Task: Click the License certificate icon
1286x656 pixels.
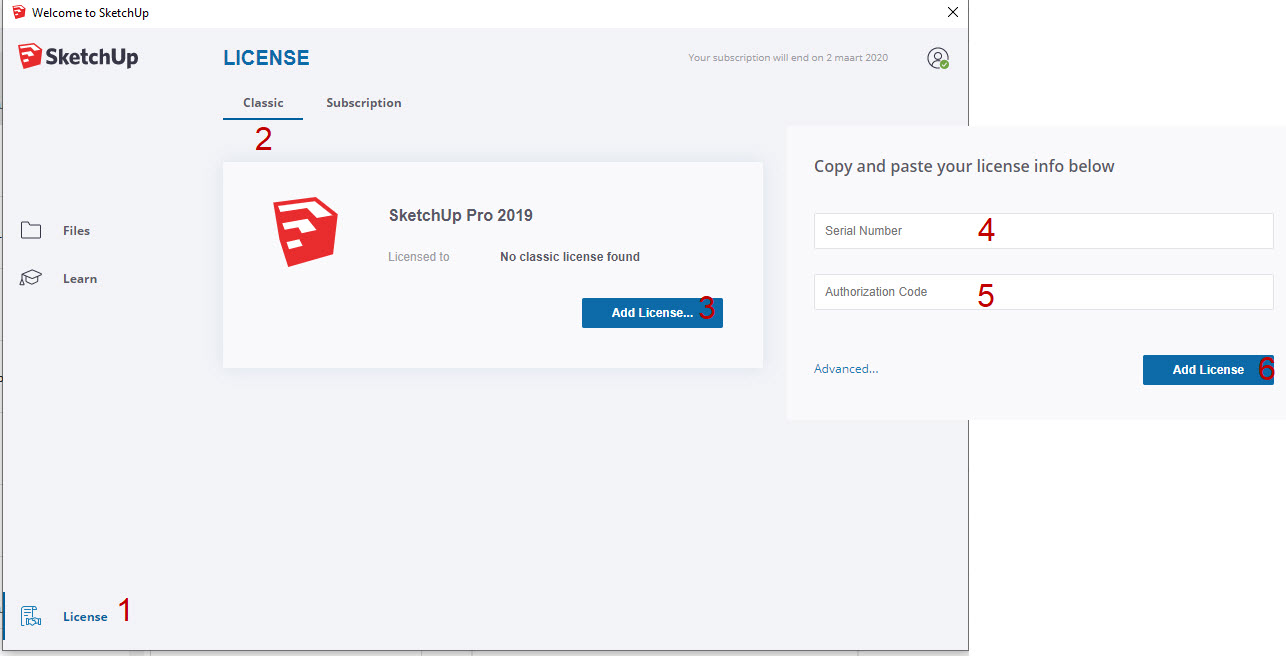Action: (x=31, y=616)
